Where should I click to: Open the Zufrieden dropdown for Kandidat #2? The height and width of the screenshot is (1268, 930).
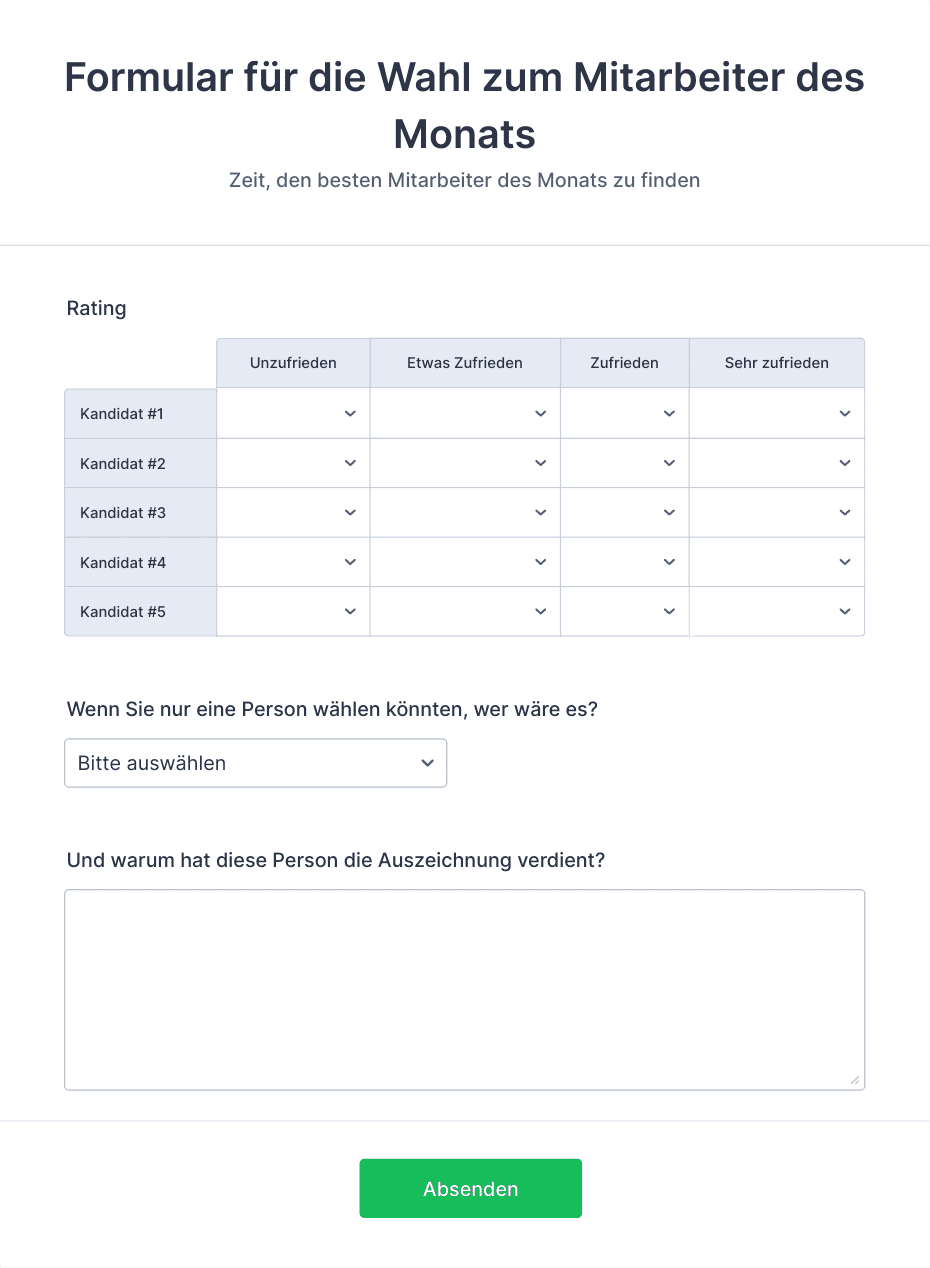[624, 463]
